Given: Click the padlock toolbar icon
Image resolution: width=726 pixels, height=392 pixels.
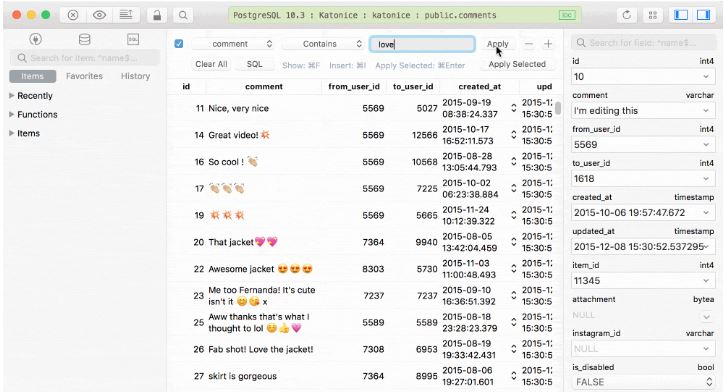Looking at the screenshot, I should [x=157, y=15].
